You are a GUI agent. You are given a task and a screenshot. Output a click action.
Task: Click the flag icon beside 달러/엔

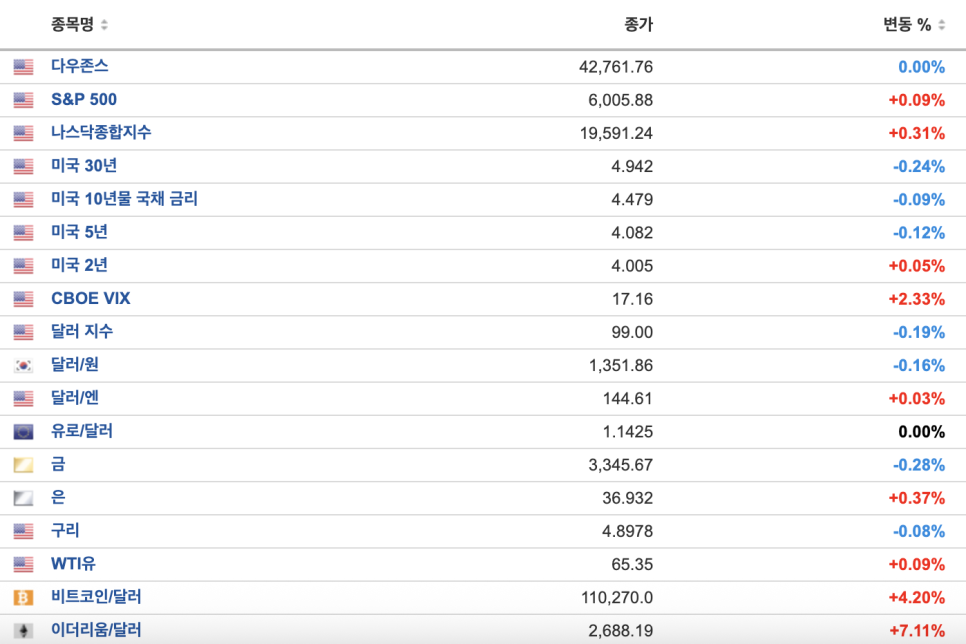[x=23, y=399]
